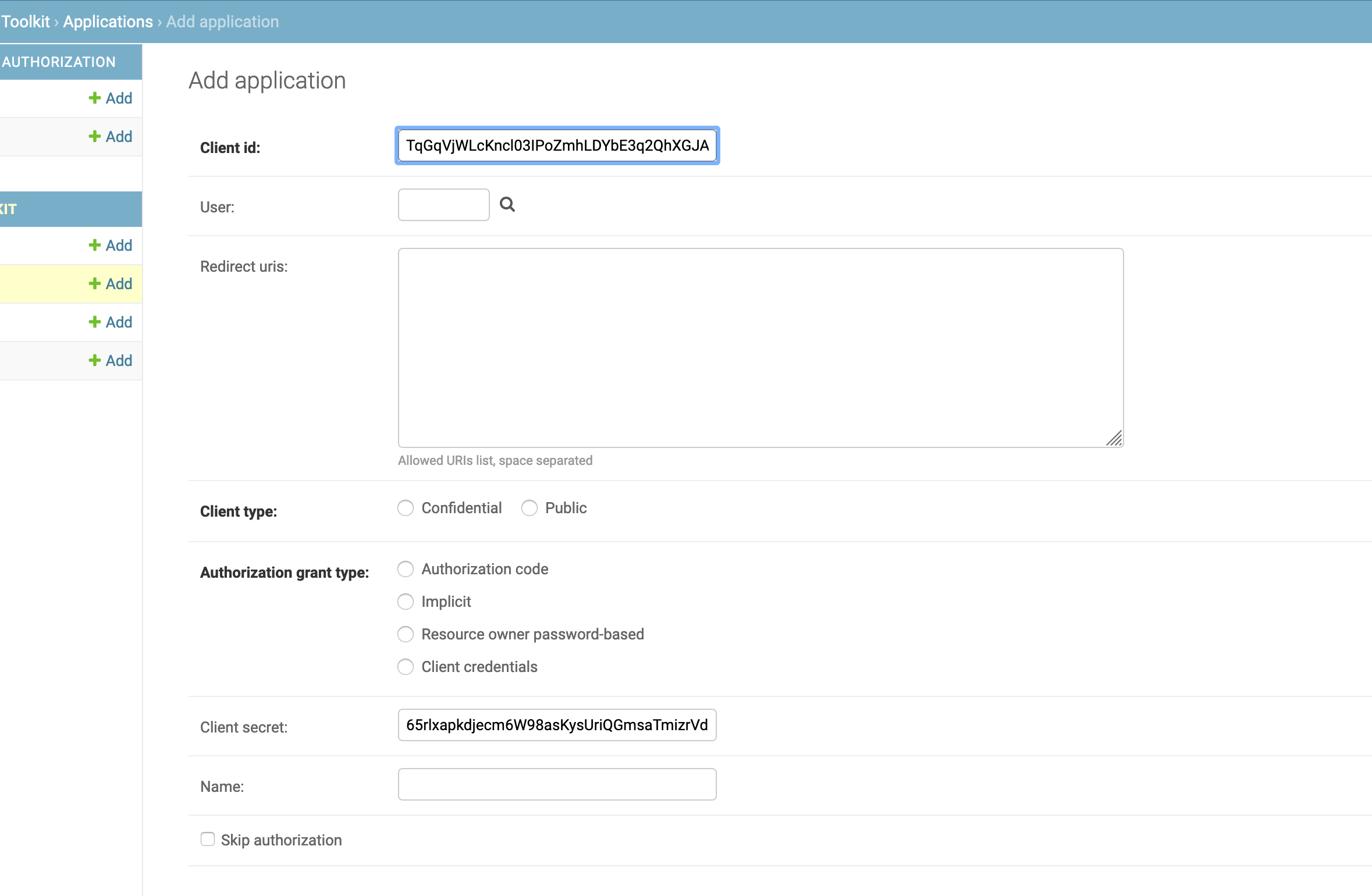
Task: Select the Confidential client type
Action: point(406,508)
